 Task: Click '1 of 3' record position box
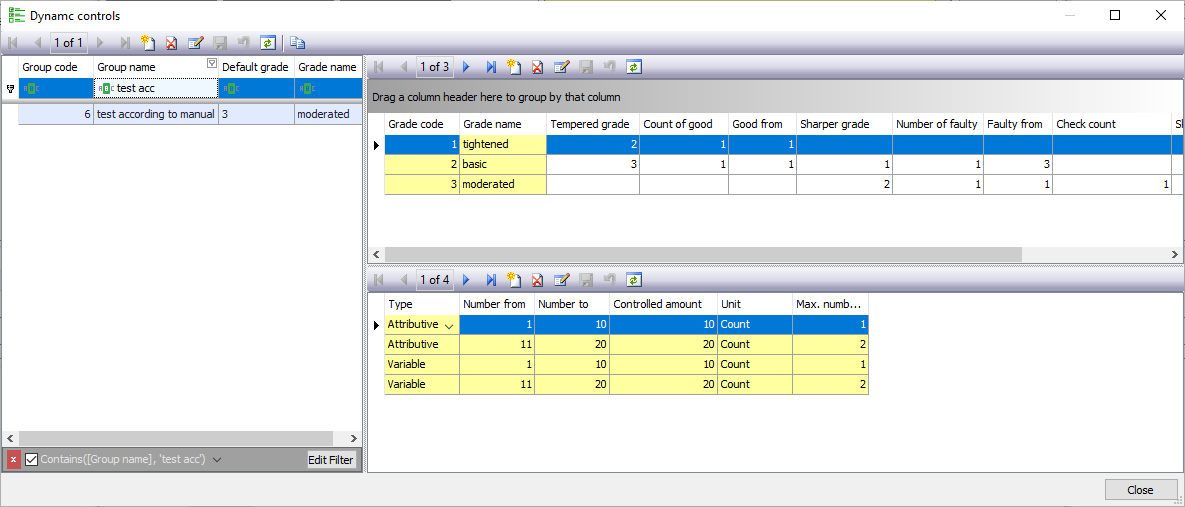point(435,67)
